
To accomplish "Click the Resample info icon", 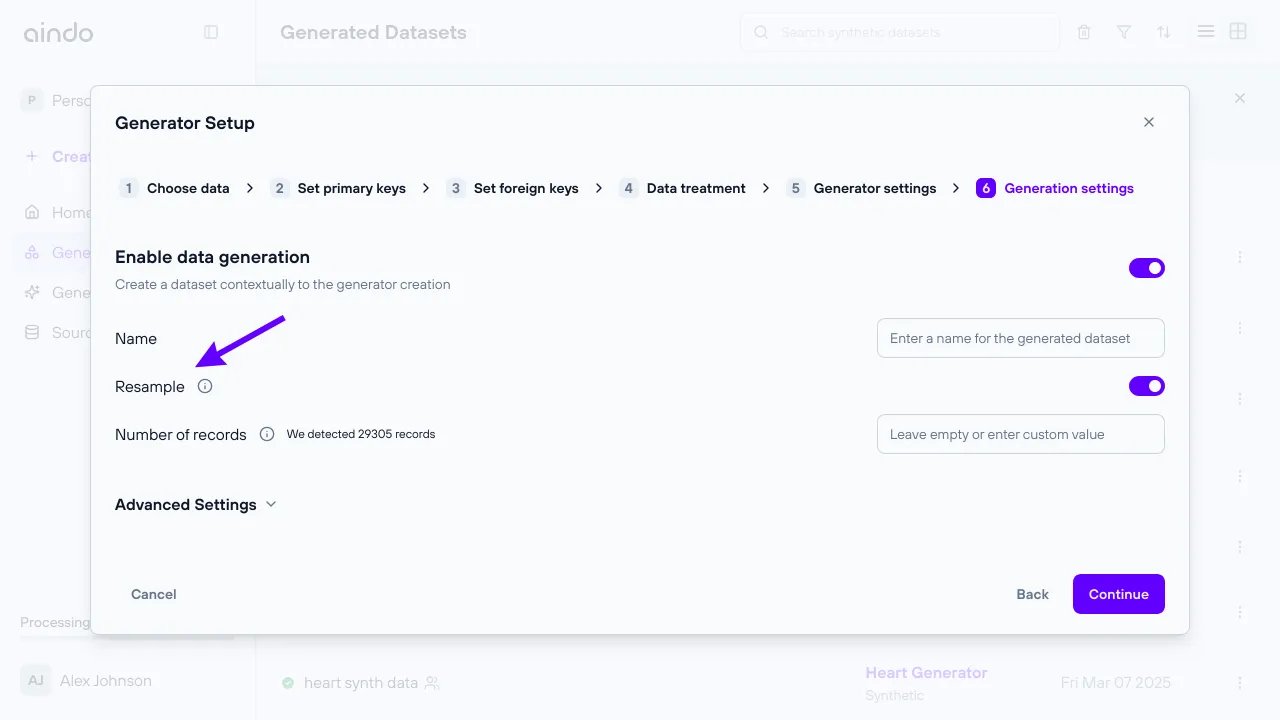I will (205, 387).
